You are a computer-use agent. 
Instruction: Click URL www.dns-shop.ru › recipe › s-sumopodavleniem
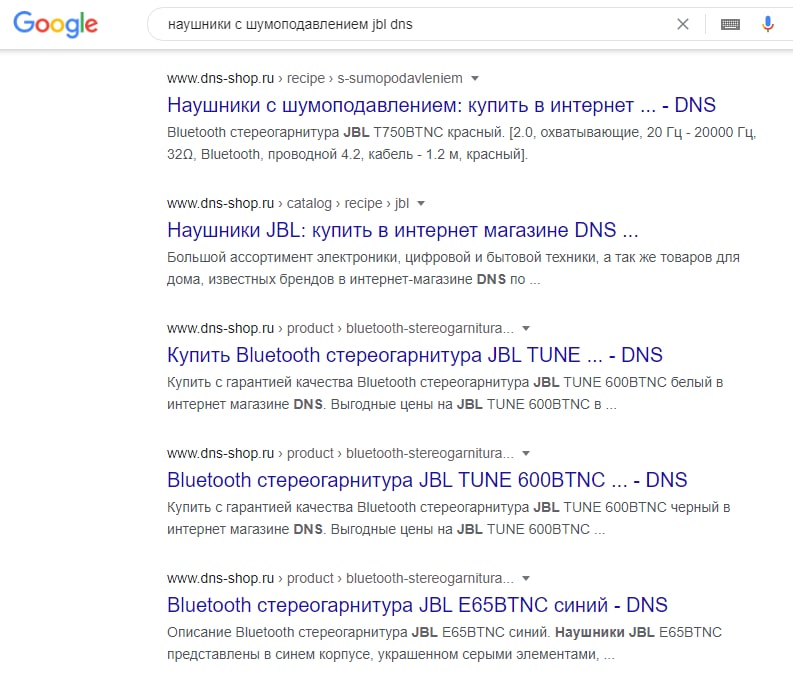point(315,78)
